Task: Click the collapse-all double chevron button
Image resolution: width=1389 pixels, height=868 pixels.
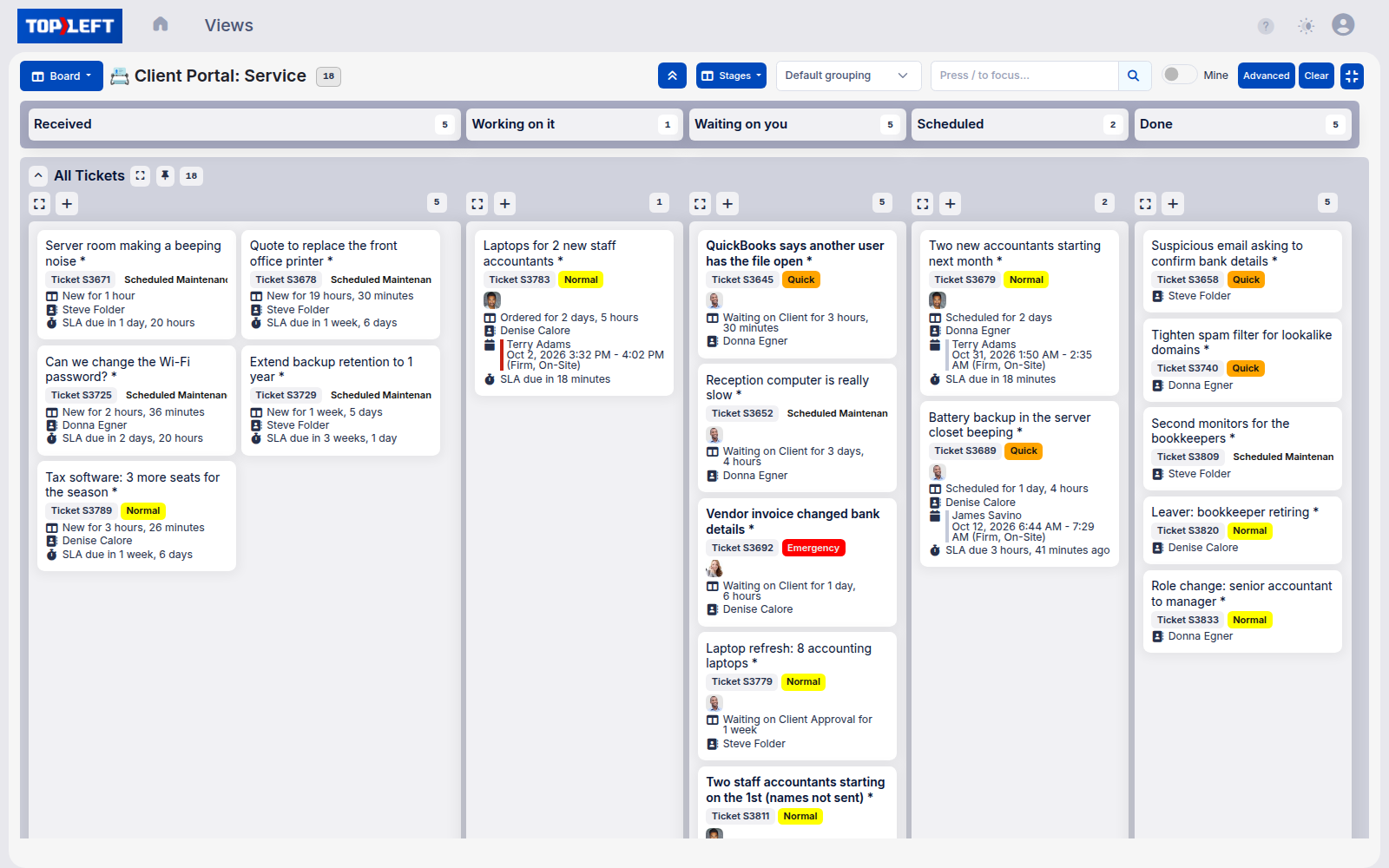Action: [x=672, y=76]
